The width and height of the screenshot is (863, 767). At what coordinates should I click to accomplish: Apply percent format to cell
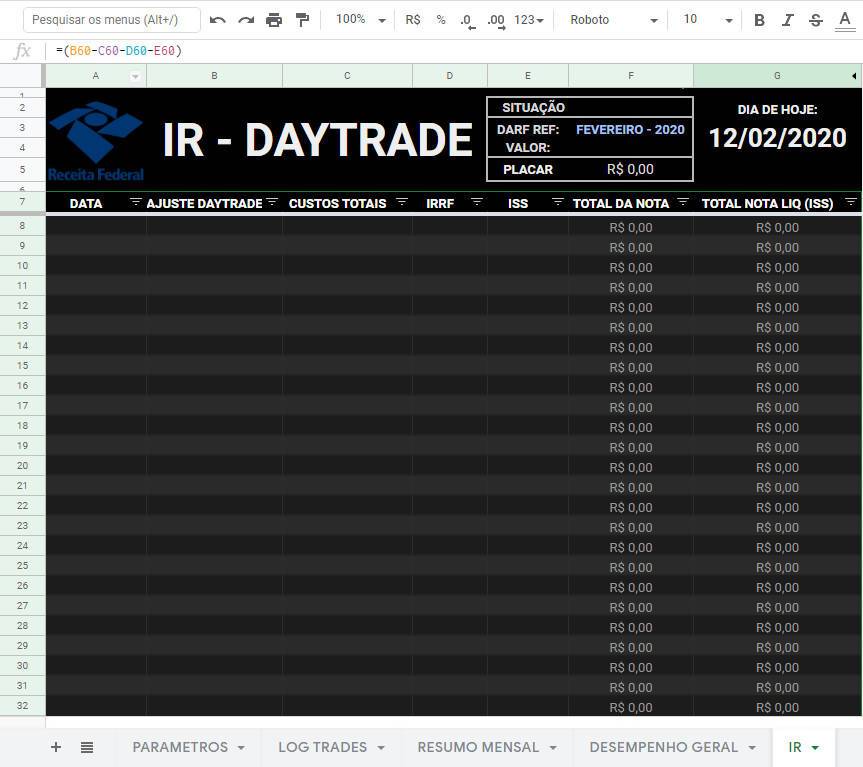[440, 20]
